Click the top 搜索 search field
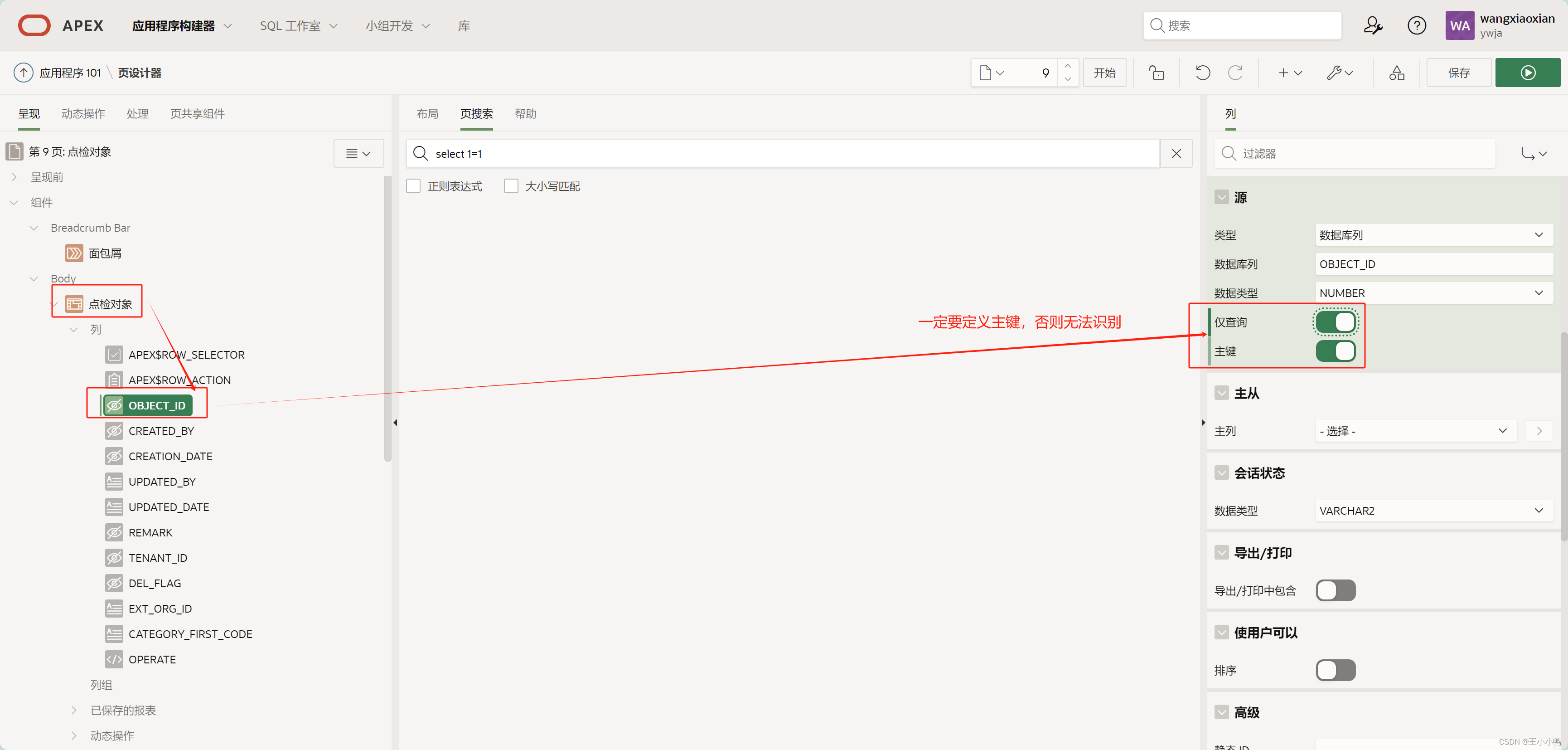 [x=1242, y=25]
